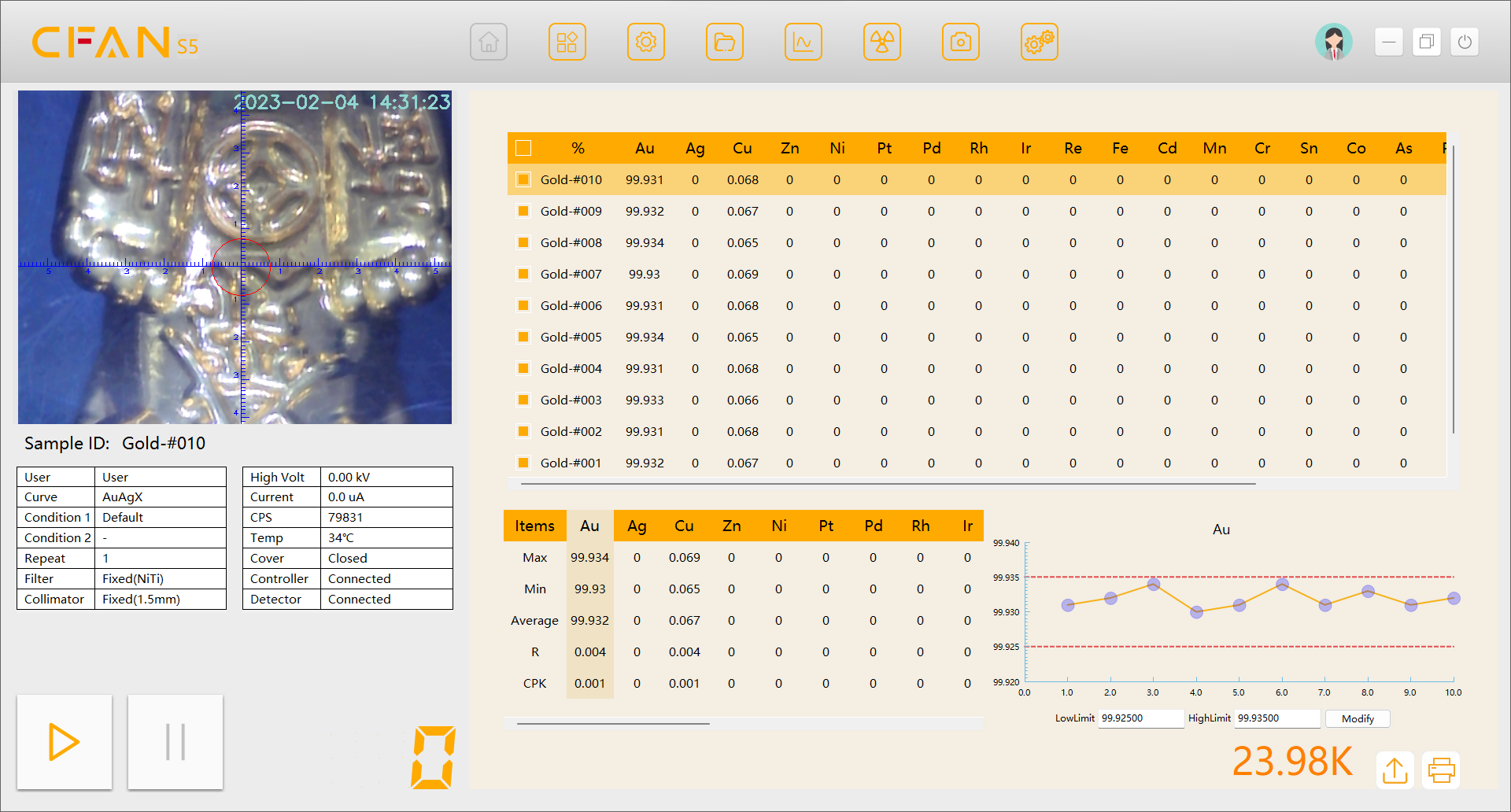This screenshot has width=1511, height=812.
Task: Start measurement with the play button
Action: tap(65, 742)
